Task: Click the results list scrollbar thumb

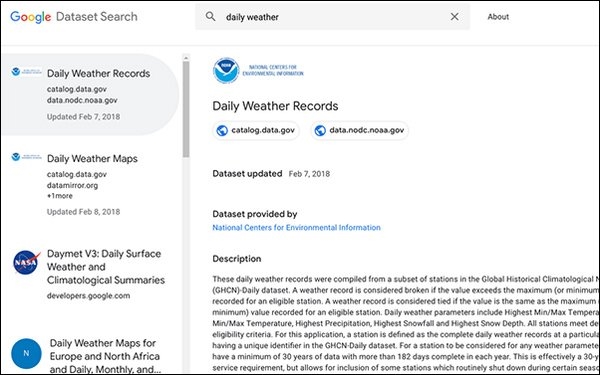Action: coord(186,109)
